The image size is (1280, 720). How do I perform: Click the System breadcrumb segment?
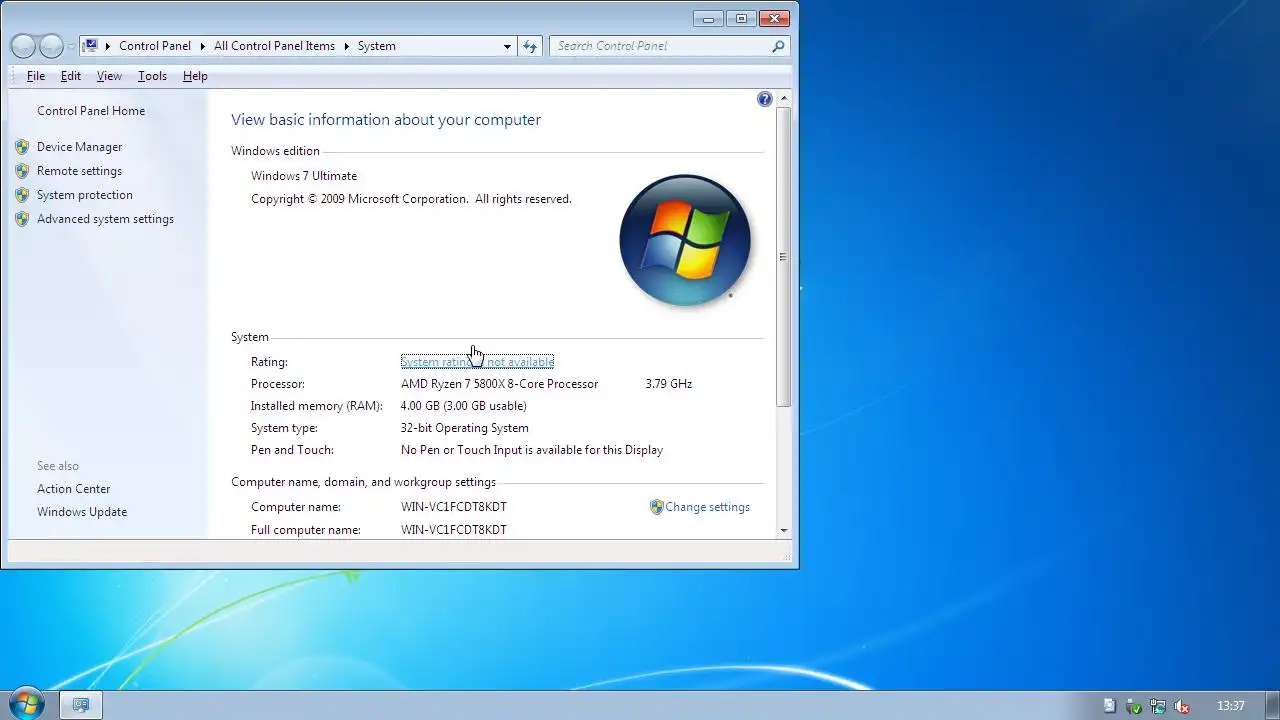(377, 46)
